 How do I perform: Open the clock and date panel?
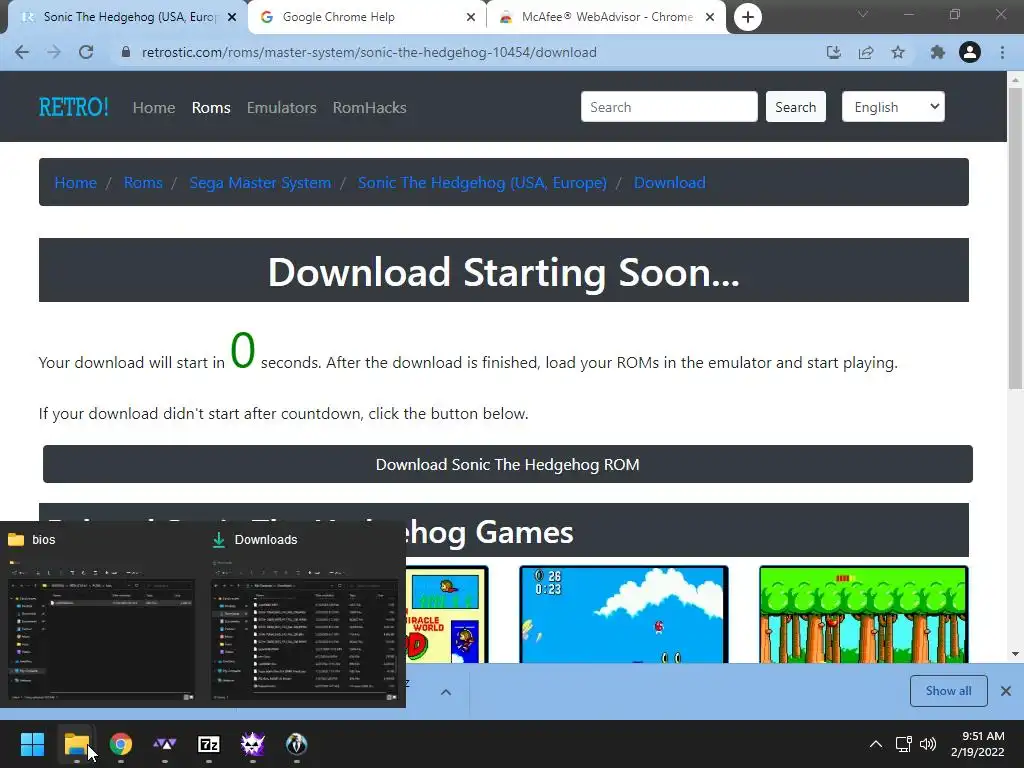pos(978,744)
